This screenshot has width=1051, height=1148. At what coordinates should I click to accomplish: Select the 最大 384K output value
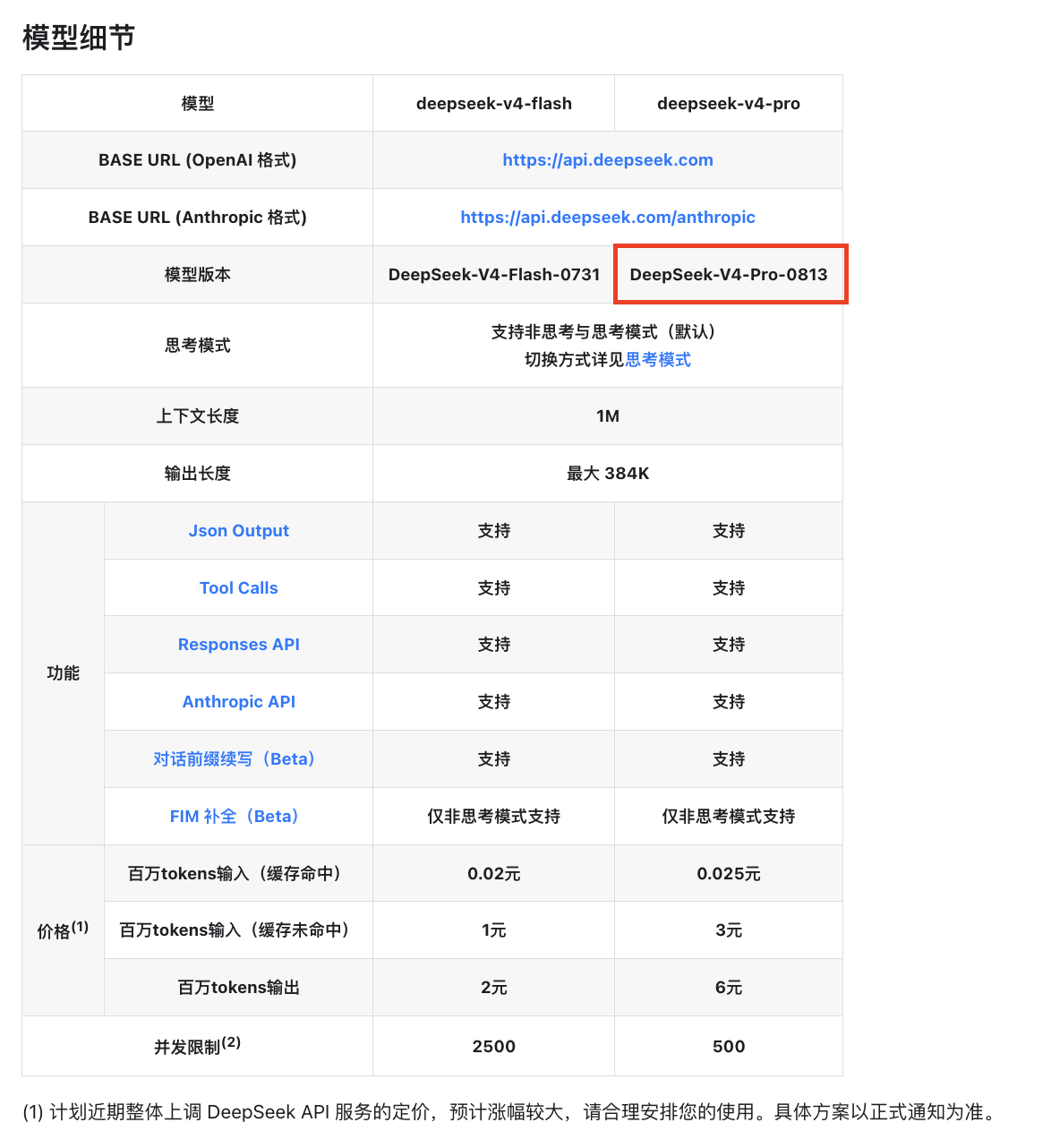[608, 474]
